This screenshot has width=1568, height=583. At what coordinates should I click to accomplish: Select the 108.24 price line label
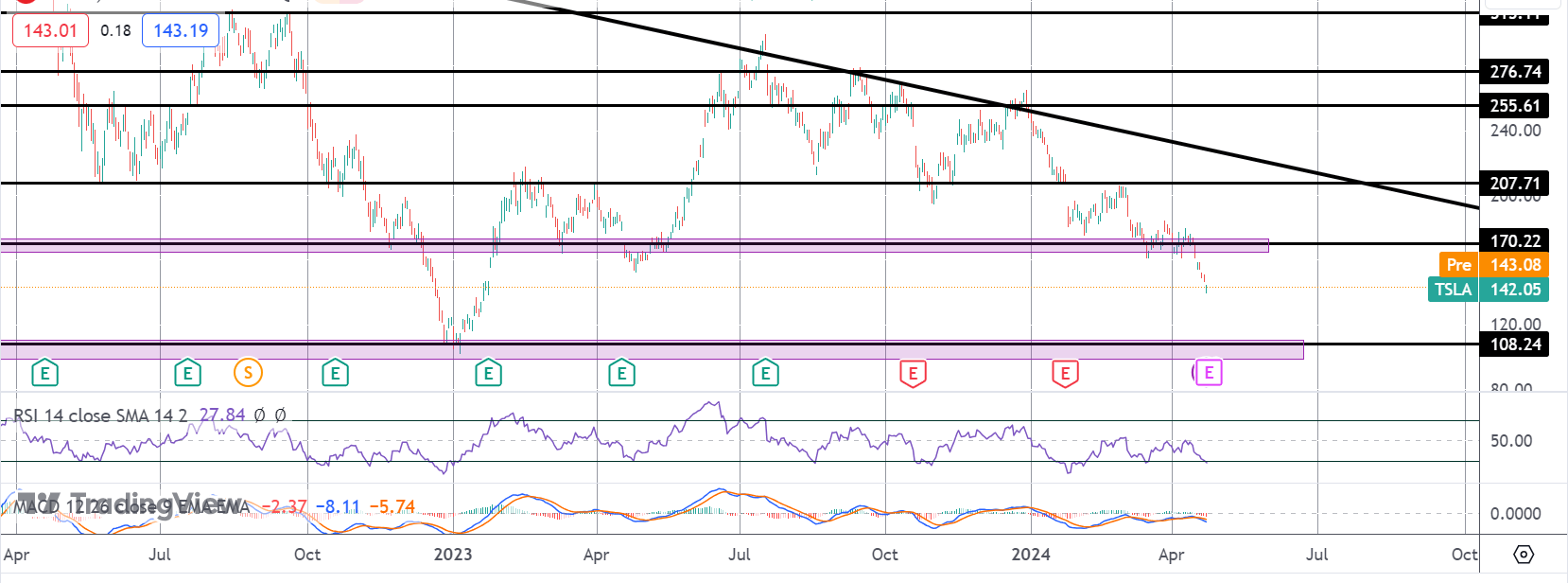(x=1515, y=344)
